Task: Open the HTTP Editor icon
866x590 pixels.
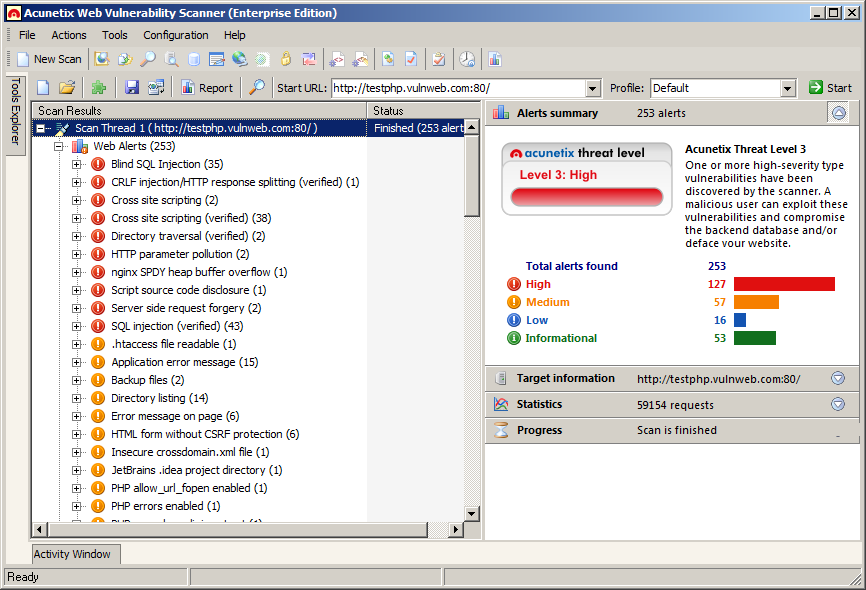Action: [216, 59]
